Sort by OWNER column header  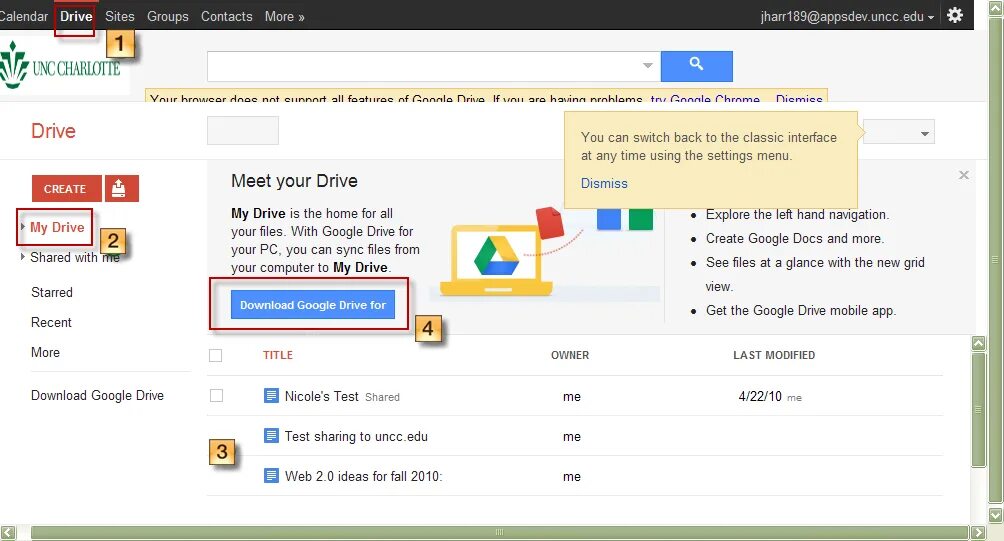click(x=570, y=355)
